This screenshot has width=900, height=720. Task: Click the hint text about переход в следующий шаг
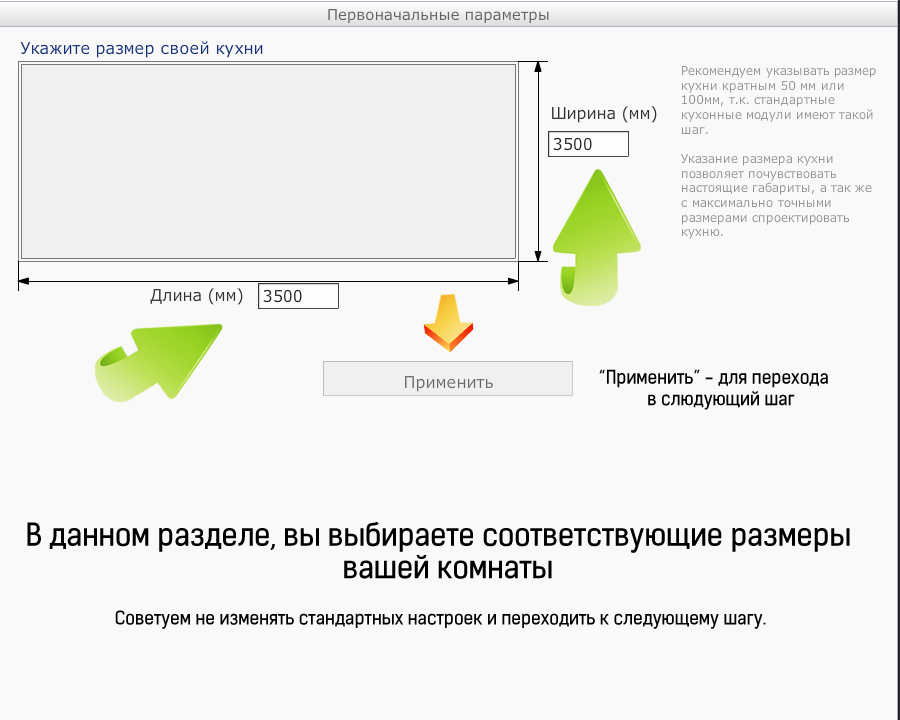[714, 388]
